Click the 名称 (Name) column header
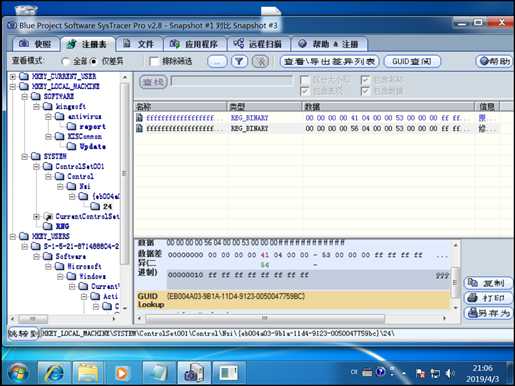Image resolution: width=515 pixels, height=386 pixels. [181, 107]
